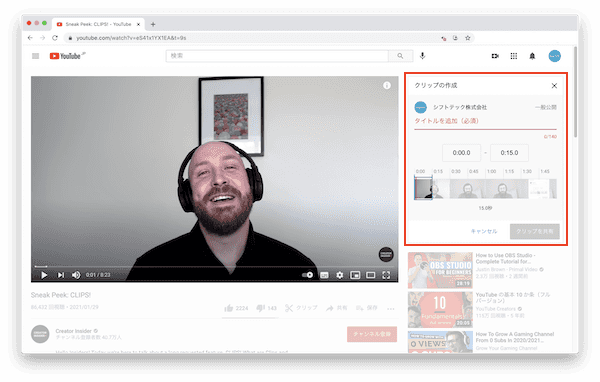Bookmark this page with star icon

click(468, 38)
